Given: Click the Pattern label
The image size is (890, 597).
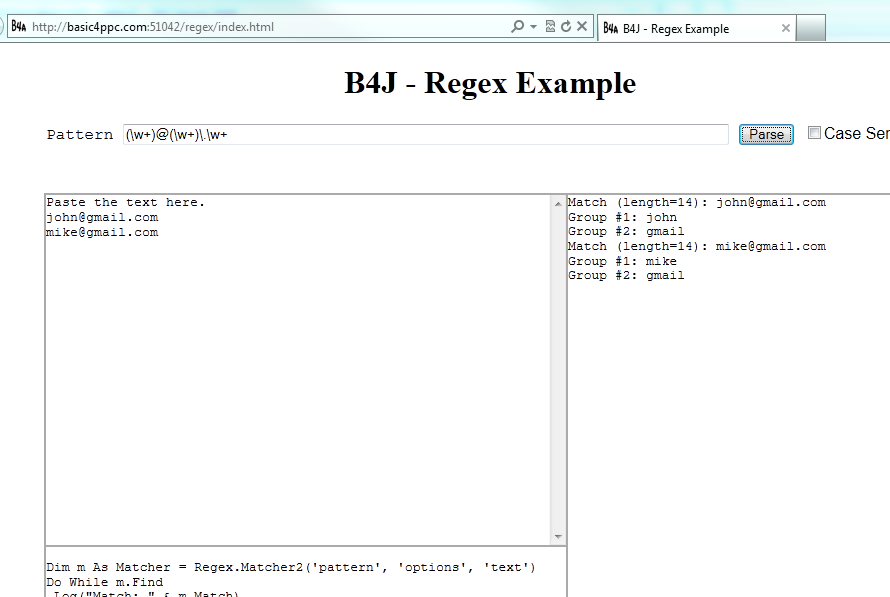Looking at the screenshot, I should 80,135.
